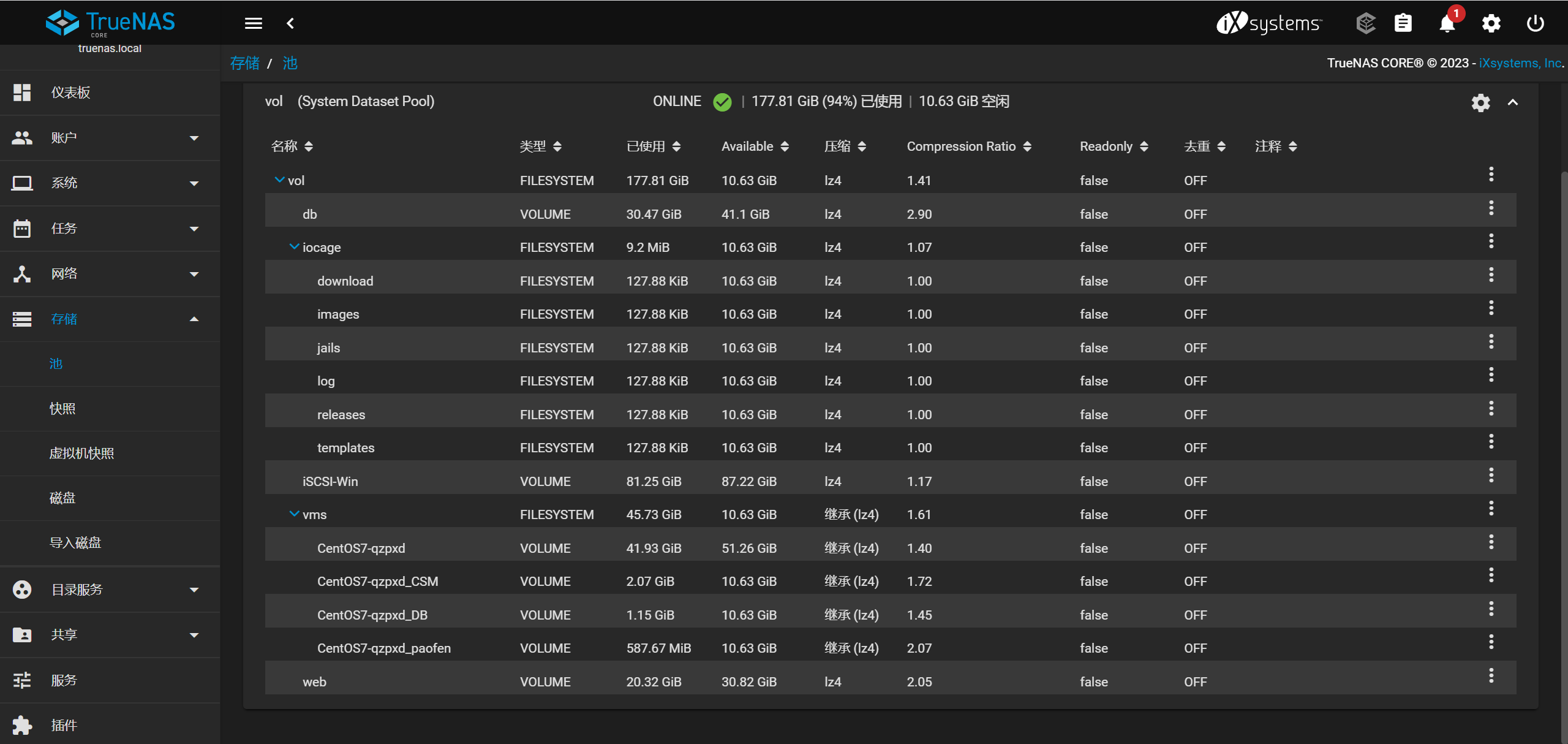
Task: Open the iXsystems, Inc. link
Action: (x=1520, y=63)
